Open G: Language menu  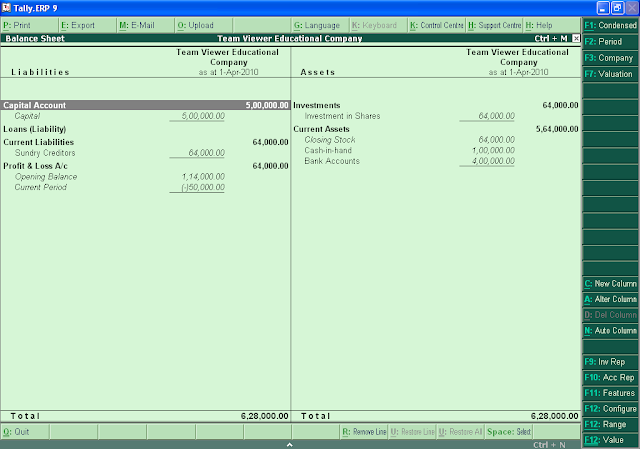pos(320,25)
